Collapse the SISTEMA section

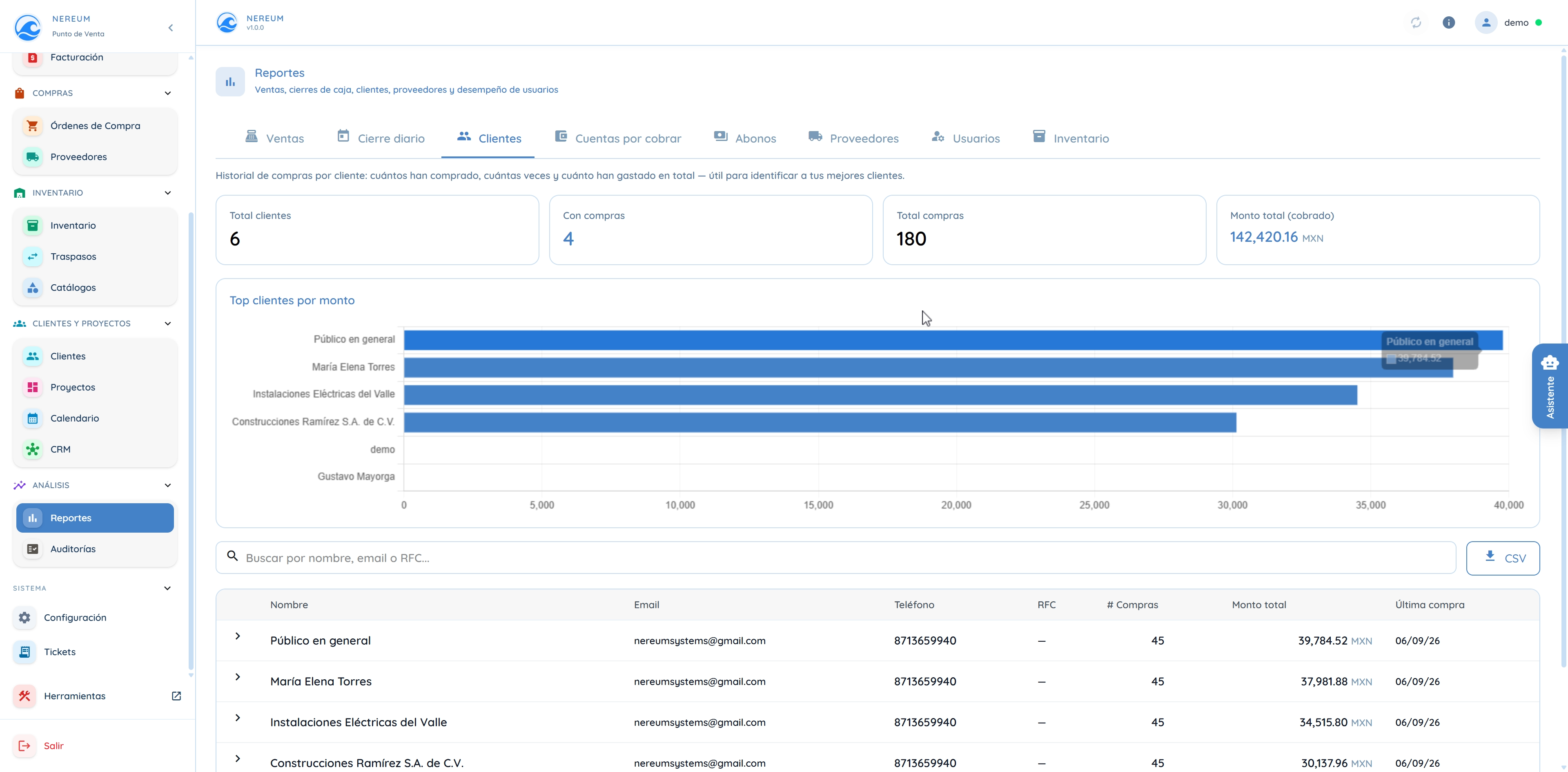(x=168, y=588)
